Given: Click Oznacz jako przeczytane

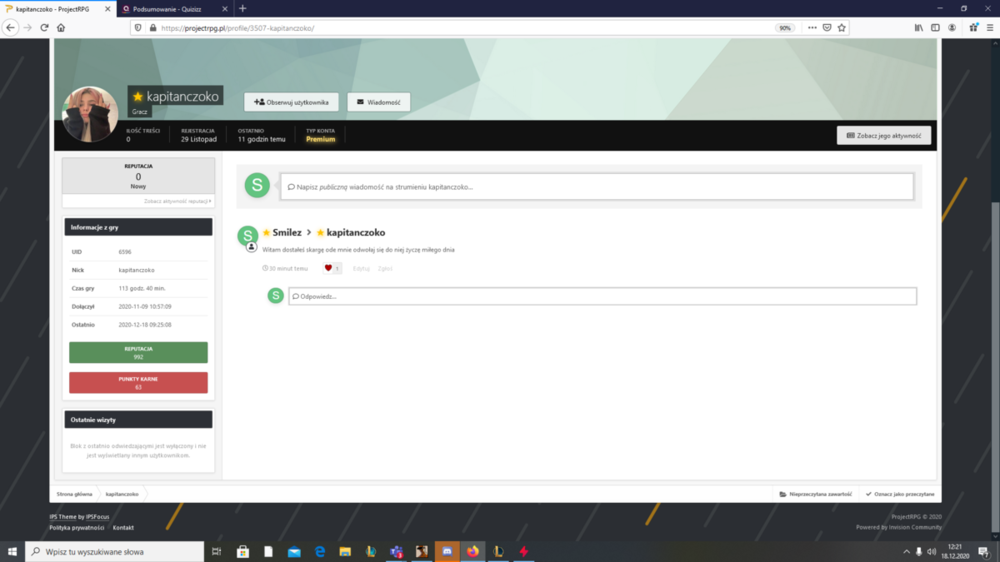Looking at the screenshot, I should pyautogui.click(x=900, y=494).
